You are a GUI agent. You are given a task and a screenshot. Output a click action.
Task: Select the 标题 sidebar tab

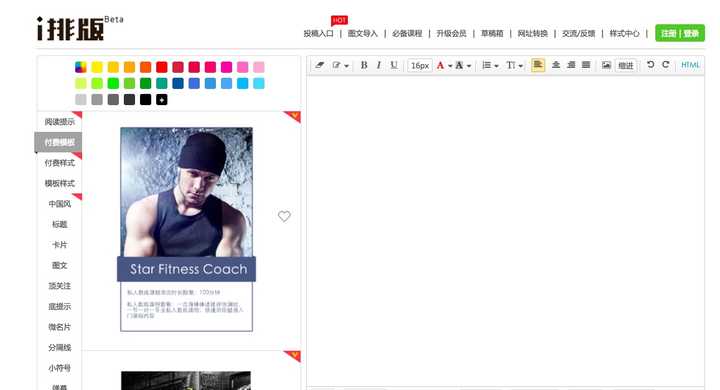59,224
